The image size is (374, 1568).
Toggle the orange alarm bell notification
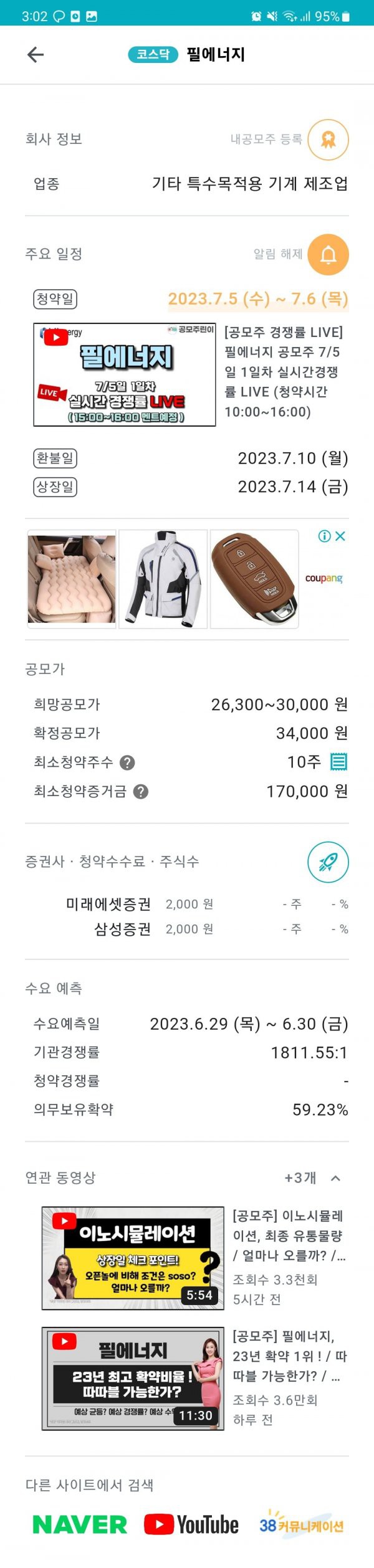pos(328,254)
